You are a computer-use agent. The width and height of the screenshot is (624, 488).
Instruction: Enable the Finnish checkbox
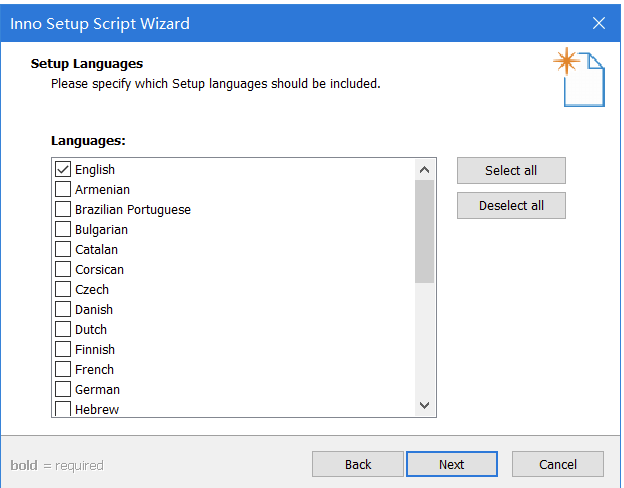point(63,349)
